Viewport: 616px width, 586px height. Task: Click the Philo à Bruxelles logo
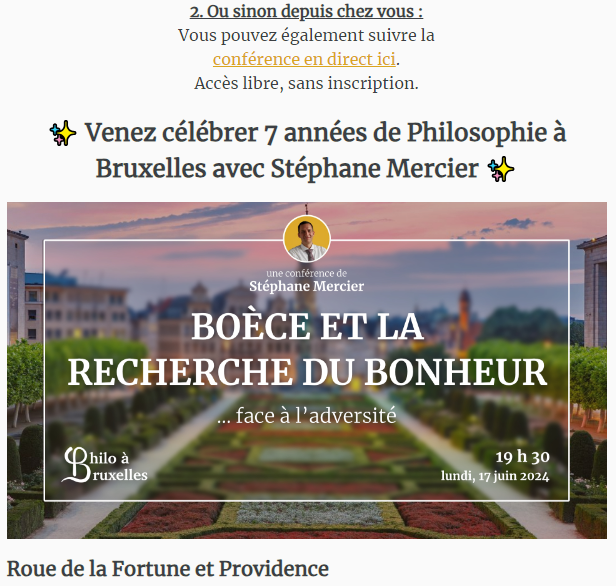point(105,465)
